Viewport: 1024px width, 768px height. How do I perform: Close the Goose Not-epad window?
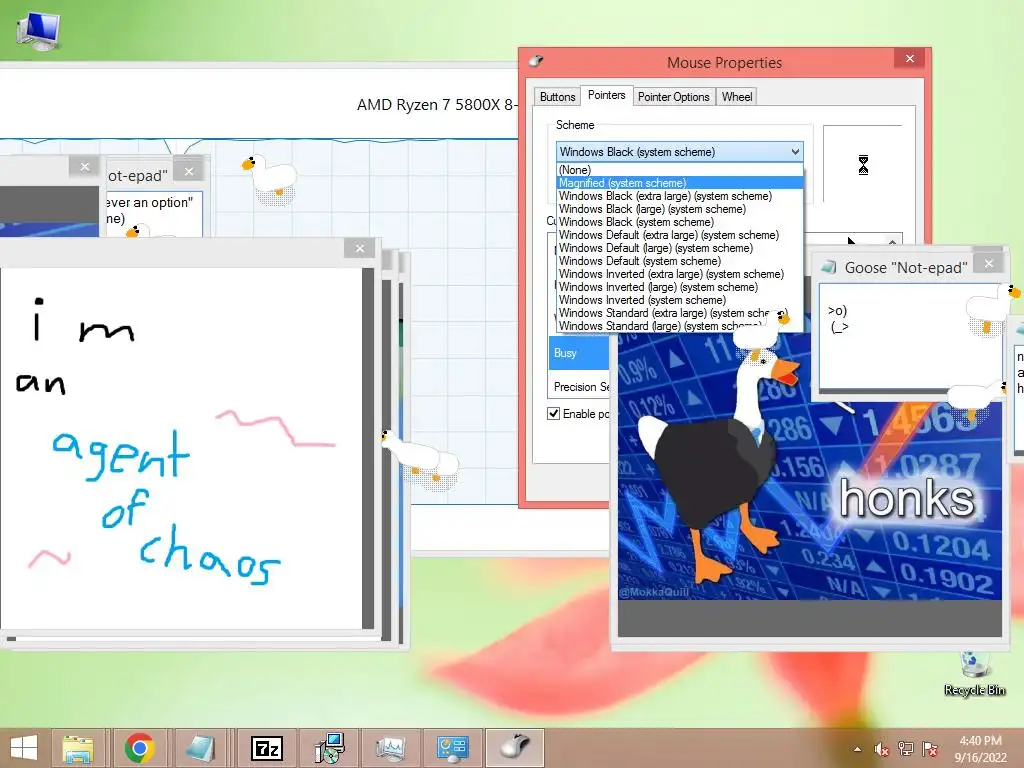pos(989,263)
